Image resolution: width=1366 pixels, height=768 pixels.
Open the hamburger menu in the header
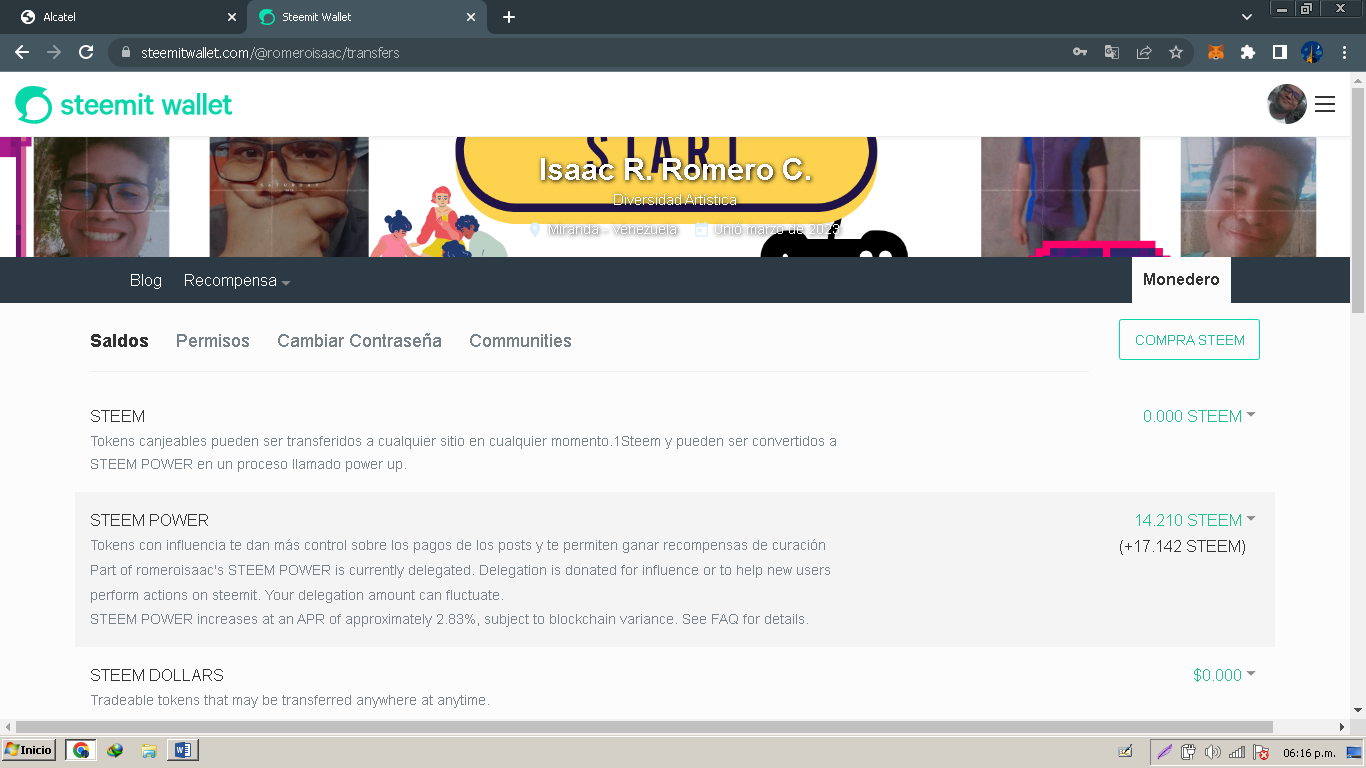(x=1325, y=104)
